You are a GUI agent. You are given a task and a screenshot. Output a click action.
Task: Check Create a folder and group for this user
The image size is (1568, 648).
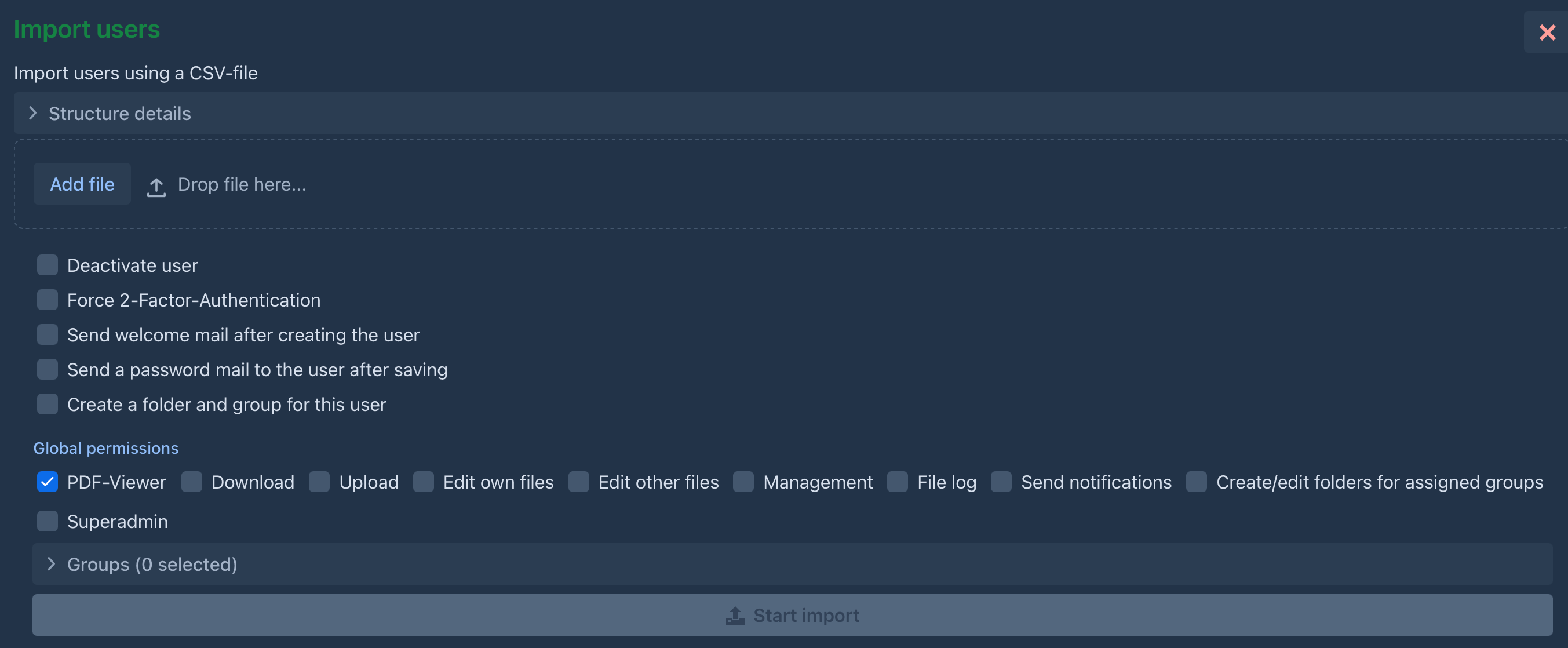[48, 404]
